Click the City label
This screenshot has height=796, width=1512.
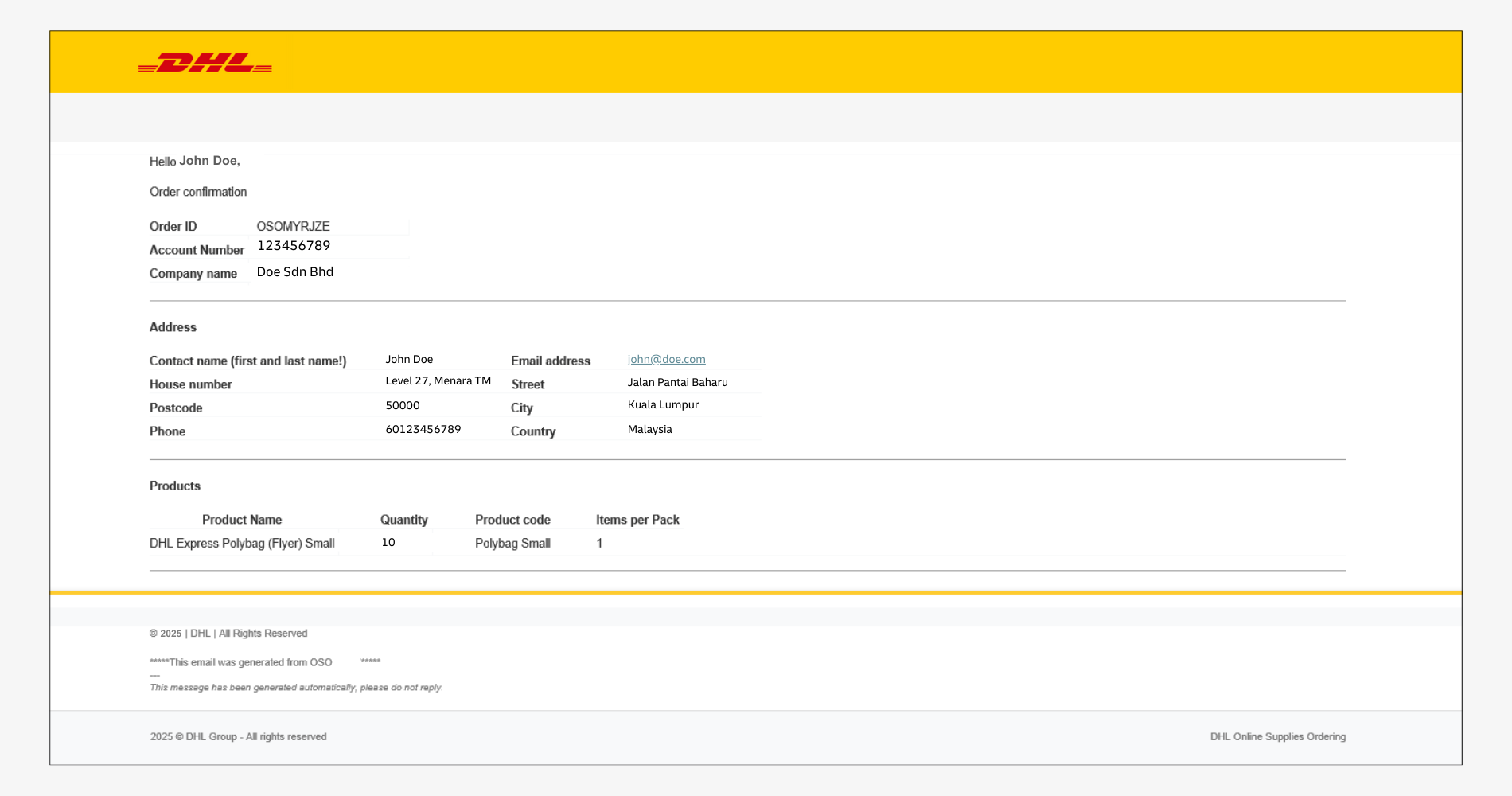click(x=521, y=408)
